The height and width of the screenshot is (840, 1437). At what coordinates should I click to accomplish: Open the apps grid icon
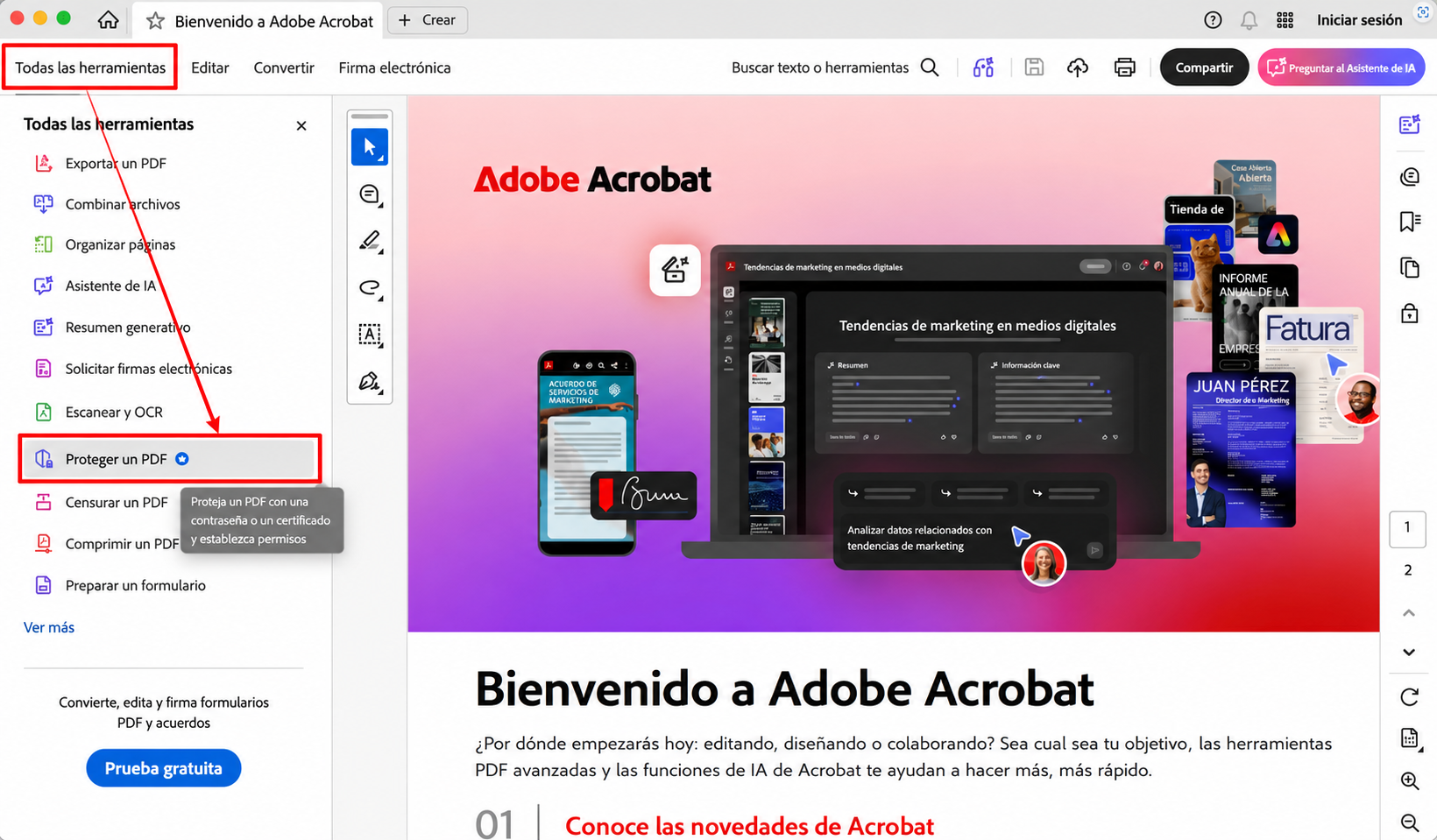pyautogui.click(x=1285, y=19)
